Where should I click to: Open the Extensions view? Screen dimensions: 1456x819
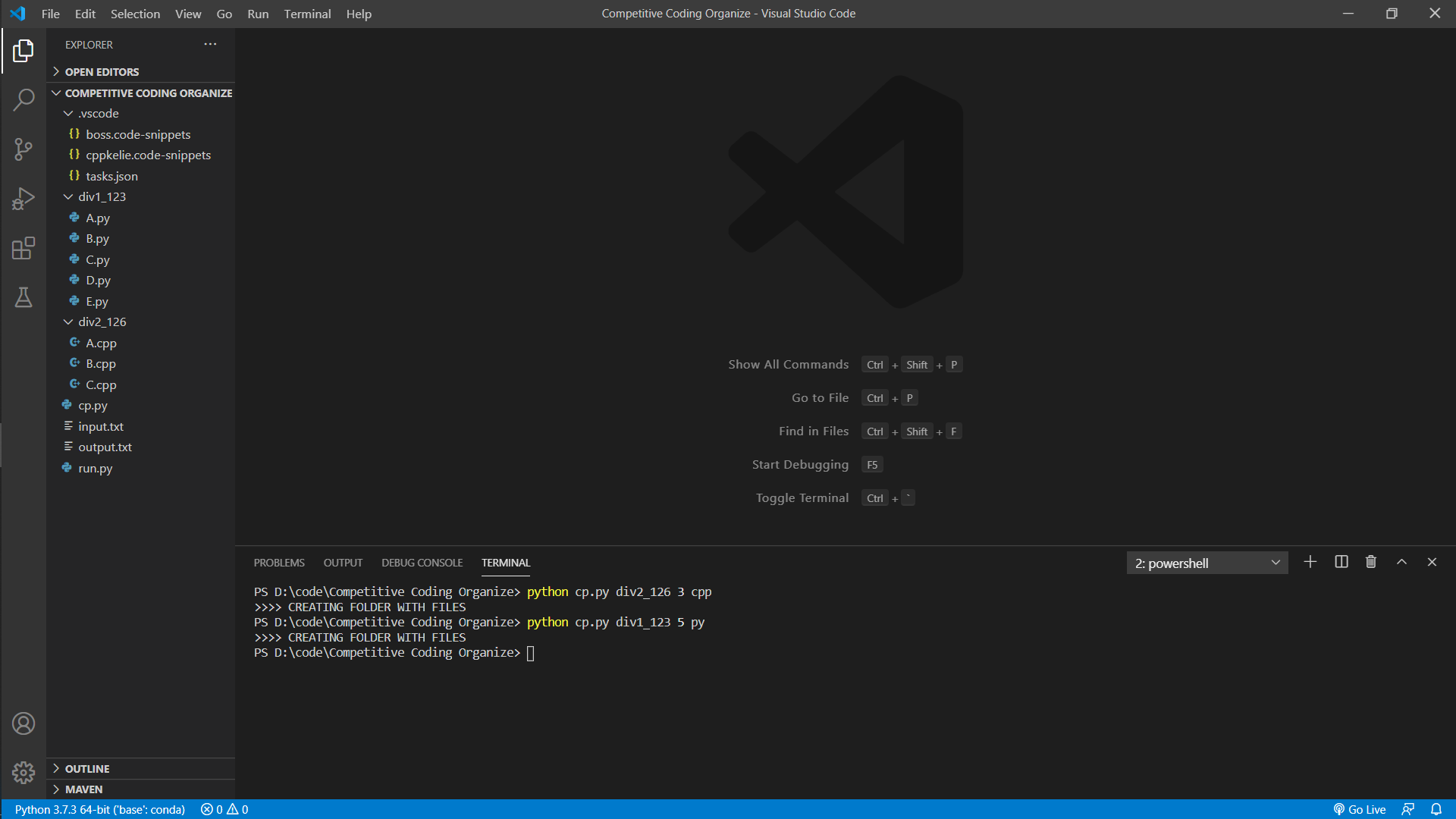click(x=24, y=248)
